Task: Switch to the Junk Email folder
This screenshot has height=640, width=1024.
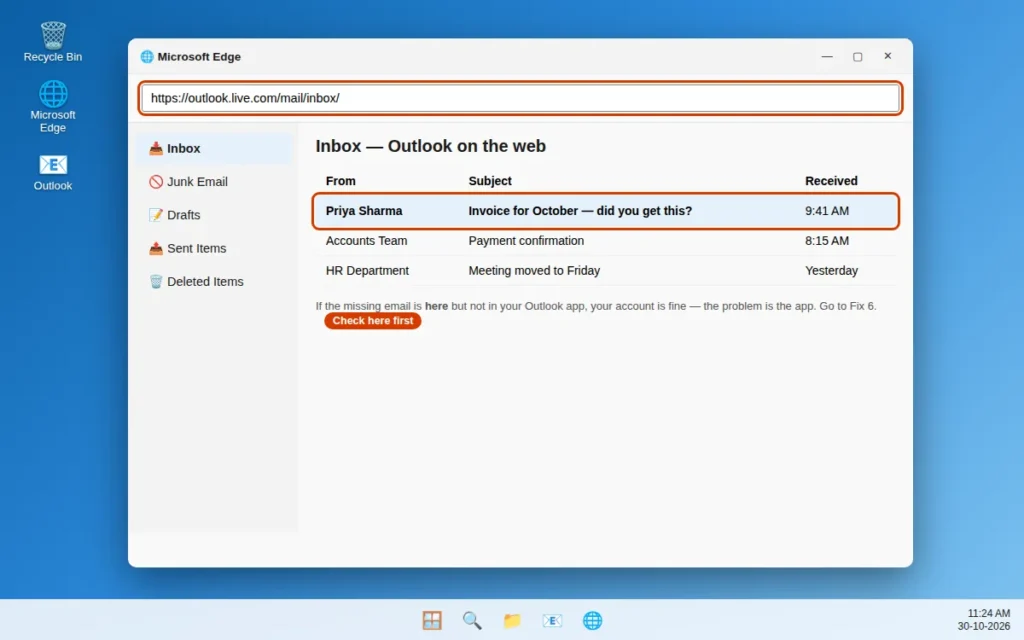Action: pyautogui.click(x=214, y=182)
